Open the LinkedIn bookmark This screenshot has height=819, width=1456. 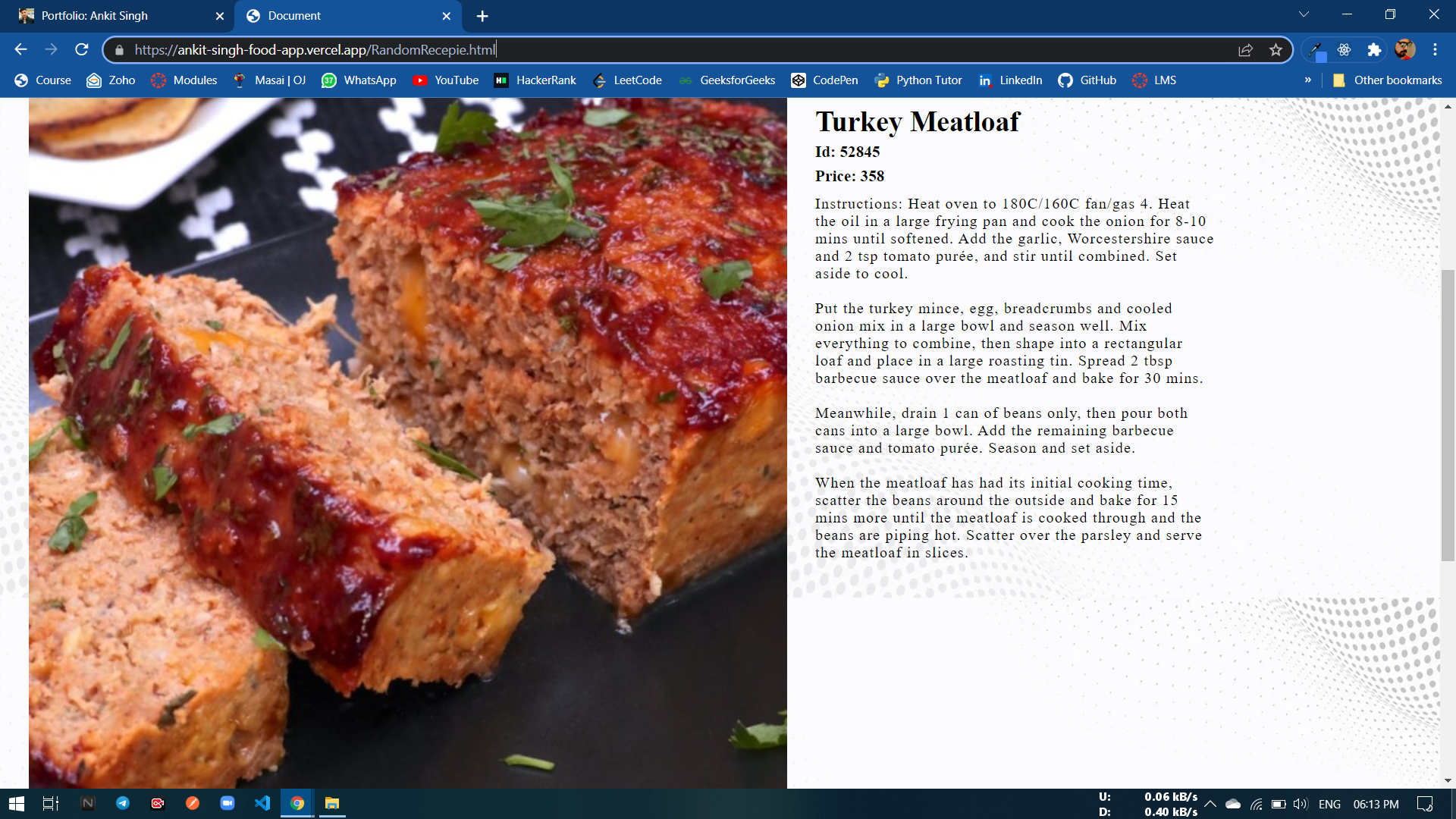(1010, 80)
